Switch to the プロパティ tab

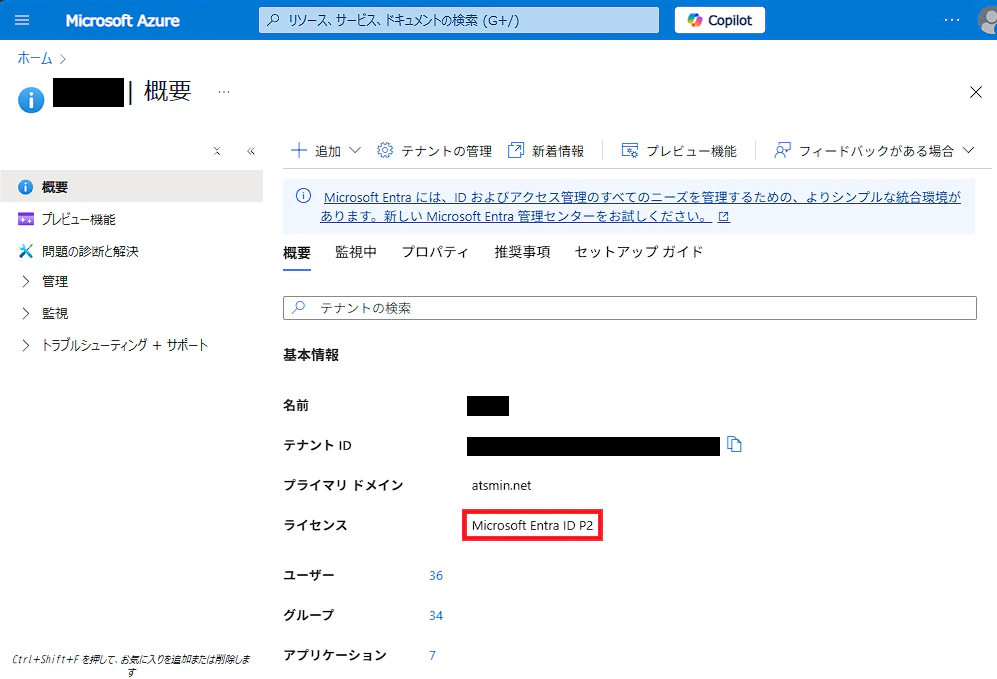coord(435,252)
